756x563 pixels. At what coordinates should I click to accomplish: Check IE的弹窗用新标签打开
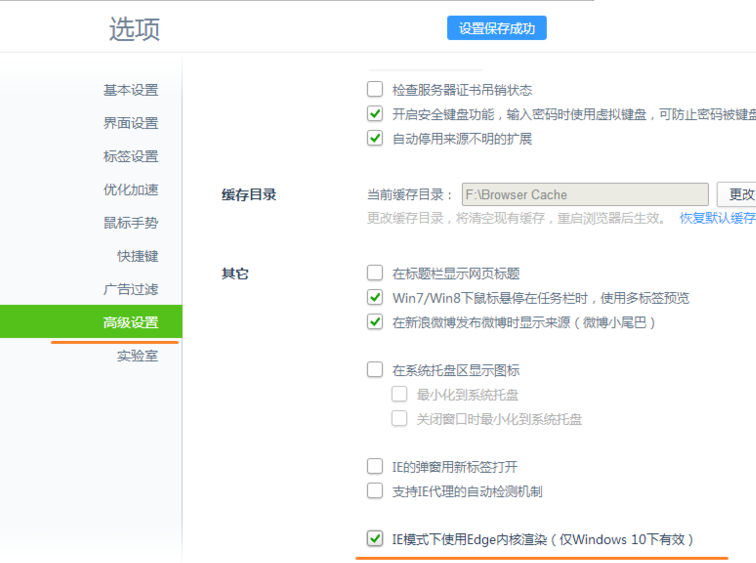coord(375,466)
